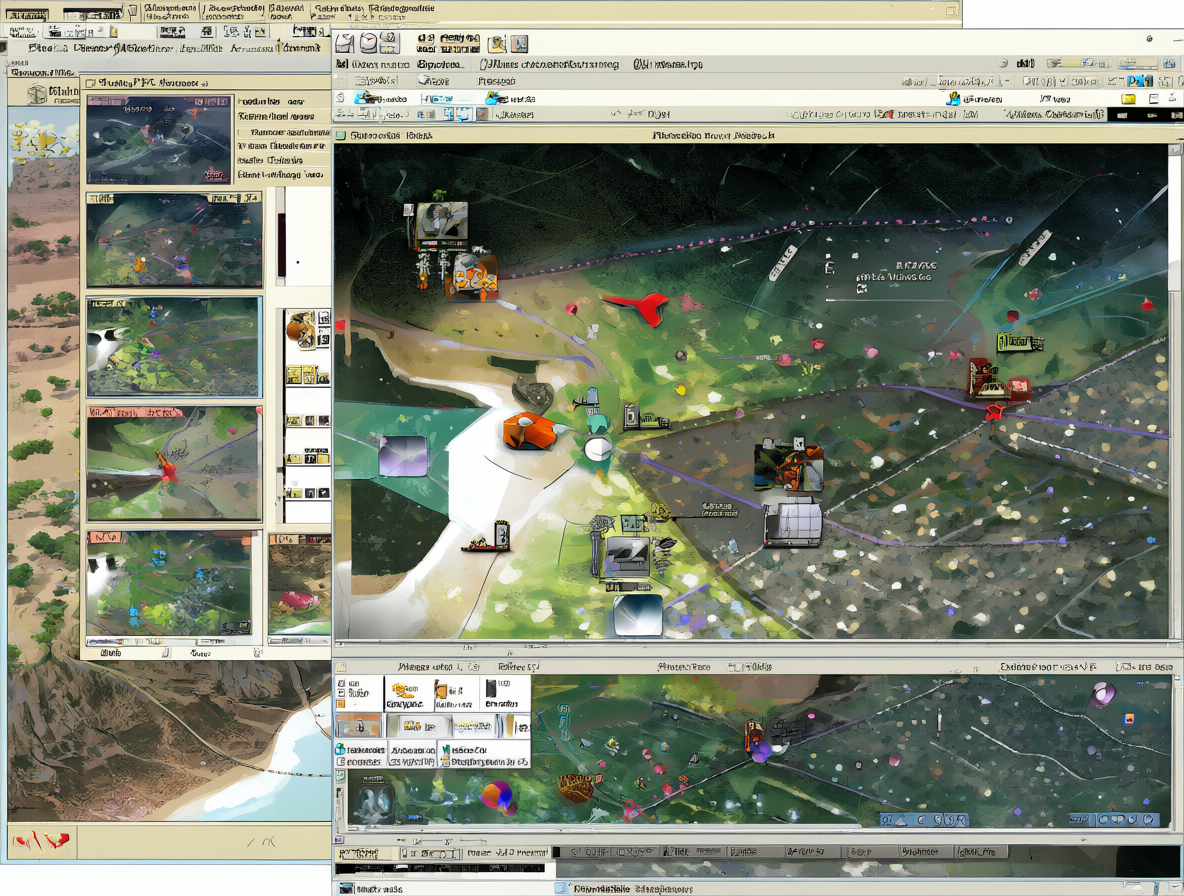1184x896 pixels.
Task: Toggle the checkbox in the thumbnail panel's title
Action: [x=91, y=83]
